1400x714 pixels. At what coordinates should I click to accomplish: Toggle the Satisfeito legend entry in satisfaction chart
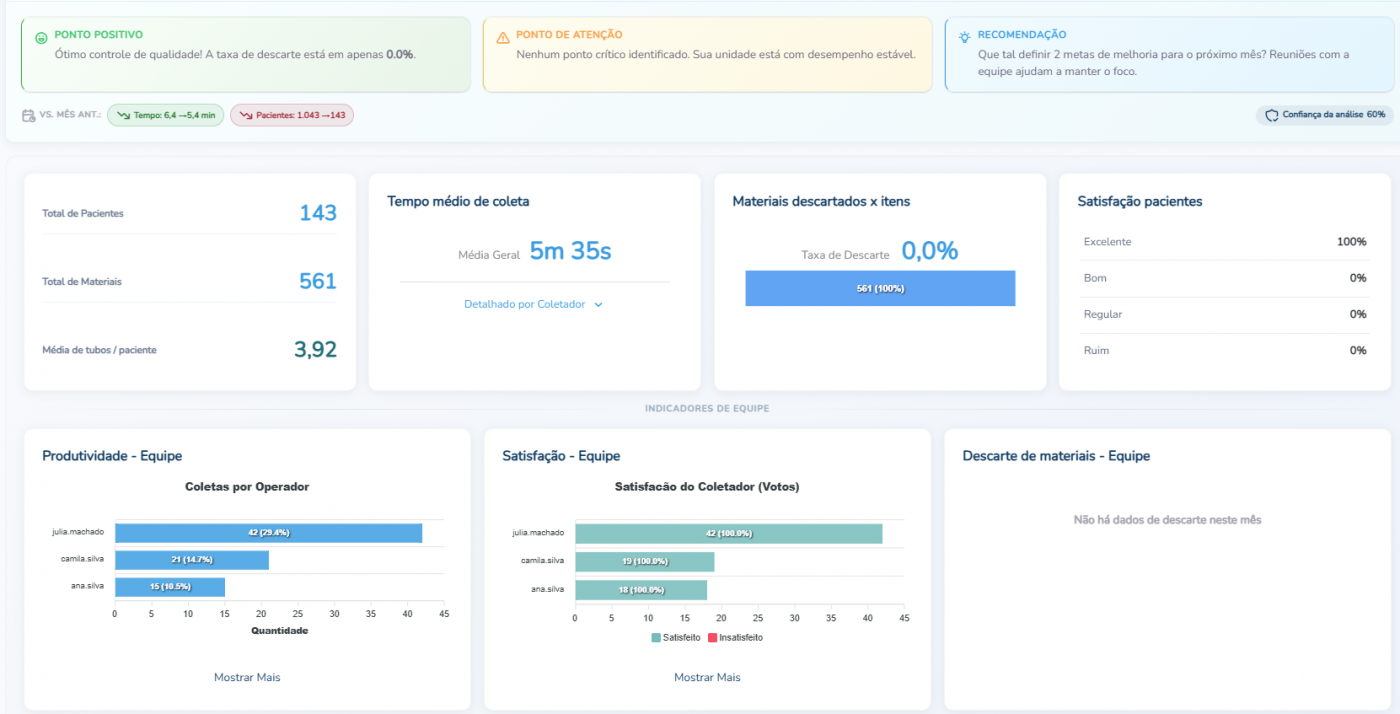point(676,637)
